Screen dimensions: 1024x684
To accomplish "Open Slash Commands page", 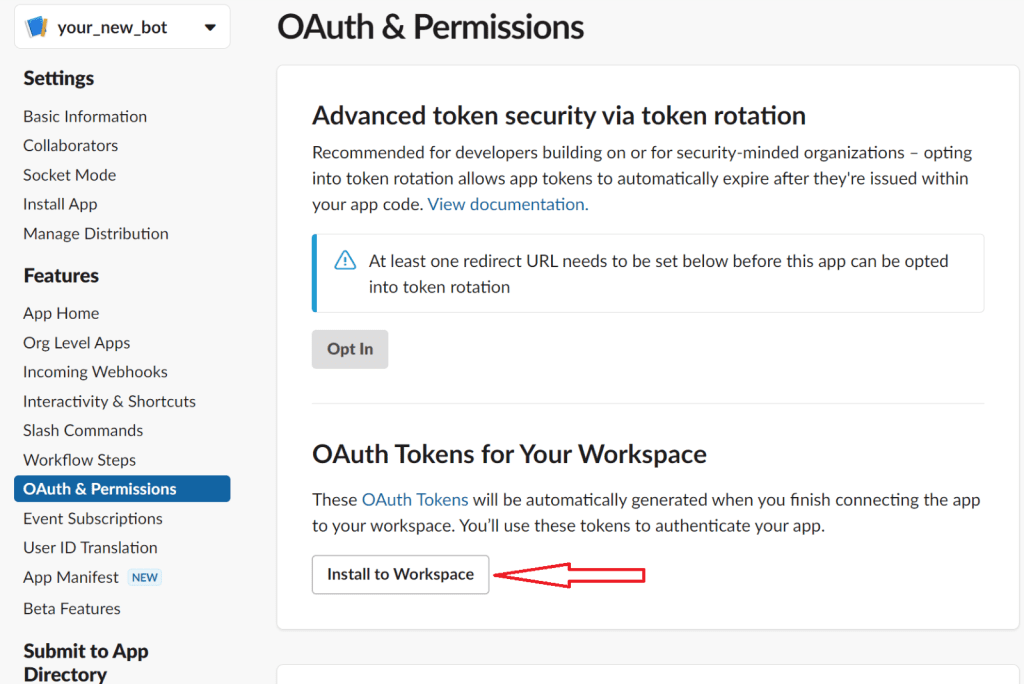I will point(83,430).
